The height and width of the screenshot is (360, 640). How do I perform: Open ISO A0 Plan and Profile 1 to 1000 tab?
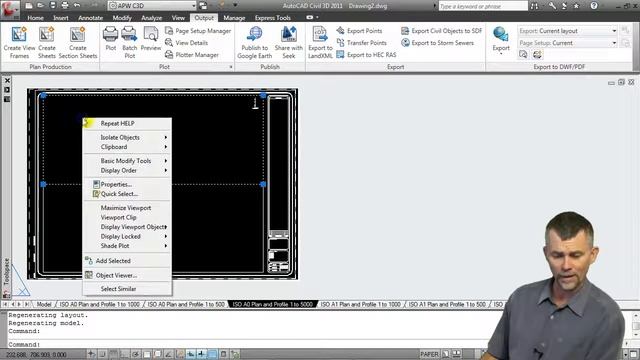coord(99,304)
